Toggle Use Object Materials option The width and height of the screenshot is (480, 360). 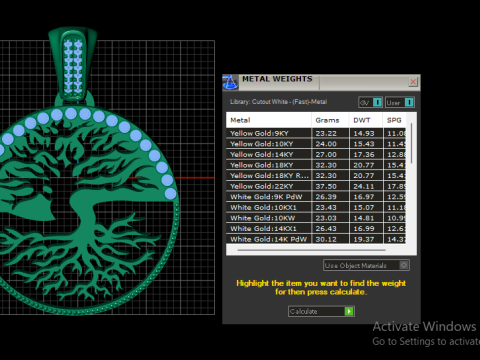pos(366,265)
